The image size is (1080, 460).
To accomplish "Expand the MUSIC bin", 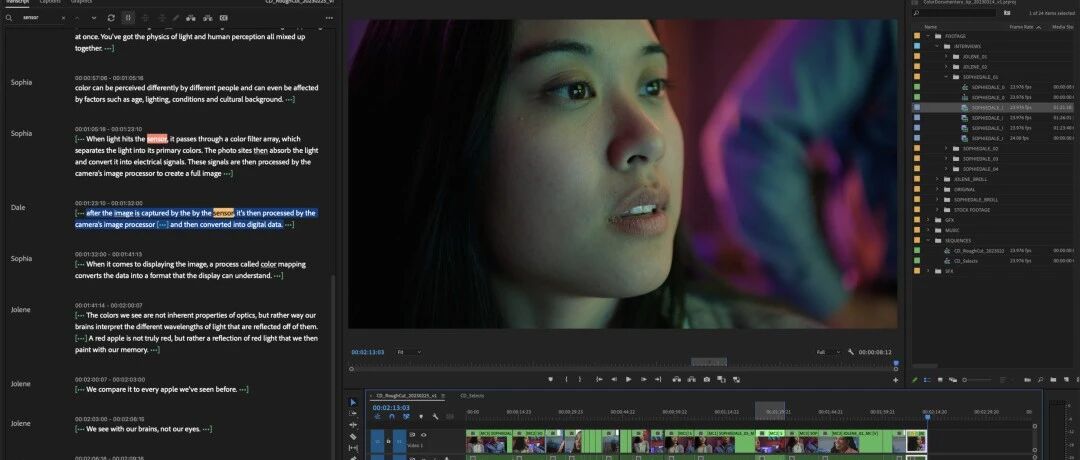I will 928,230.
